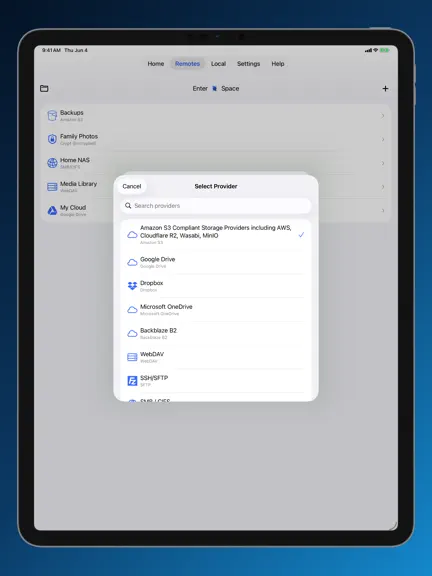This screenshot has height=576, width=432.
Task: Open the Backups remote
Action: 216,116
